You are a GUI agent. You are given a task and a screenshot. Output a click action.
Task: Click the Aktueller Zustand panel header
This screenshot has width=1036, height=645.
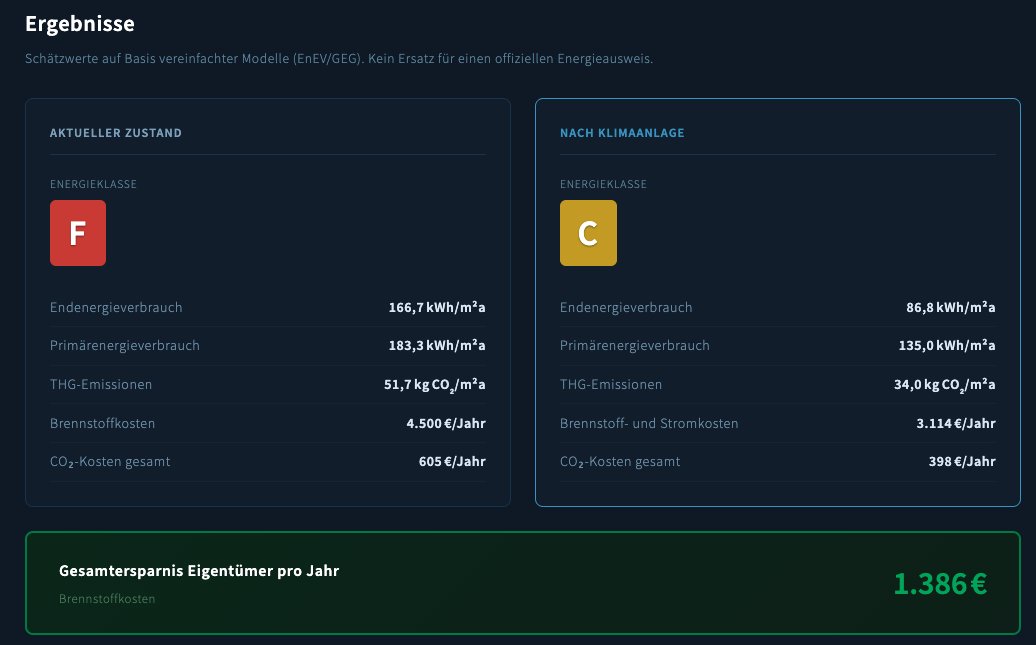pyautogui.click(x=116, y=132)
